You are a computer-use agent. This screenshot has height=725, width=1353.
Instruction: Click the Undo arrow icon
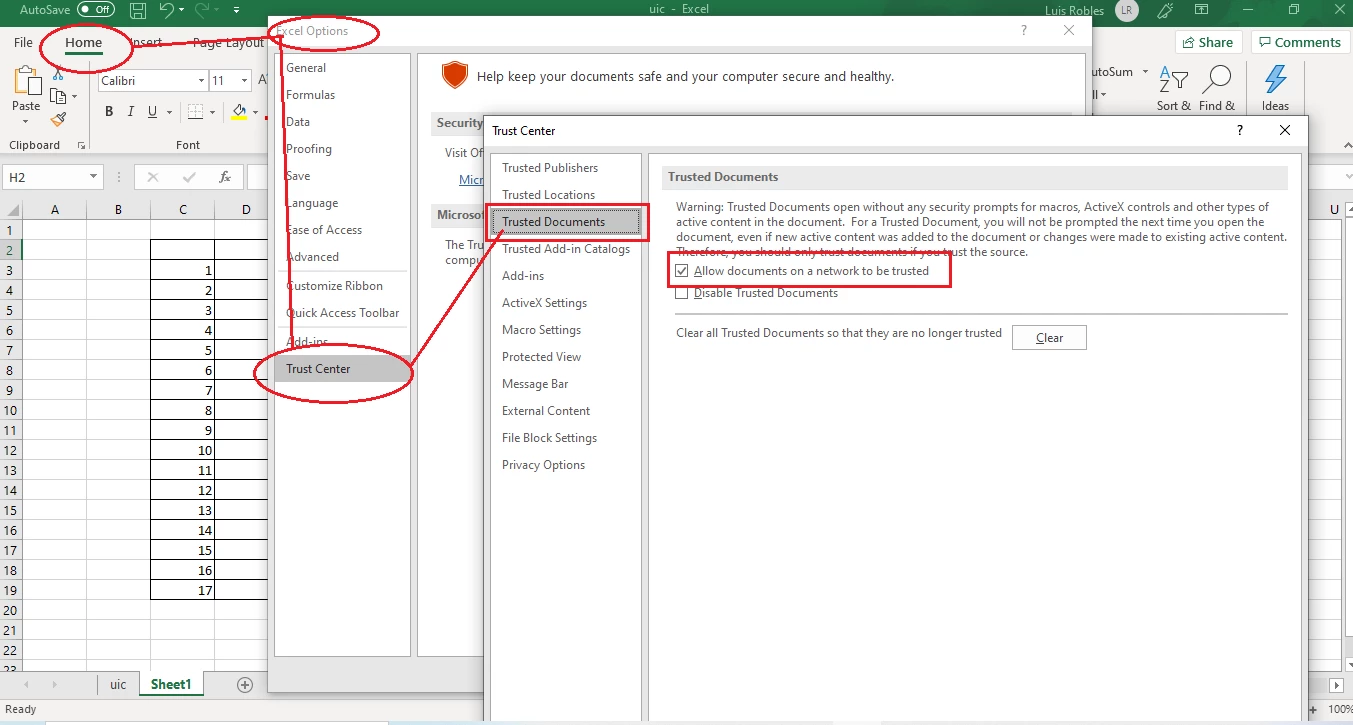(x=169, y=10)
